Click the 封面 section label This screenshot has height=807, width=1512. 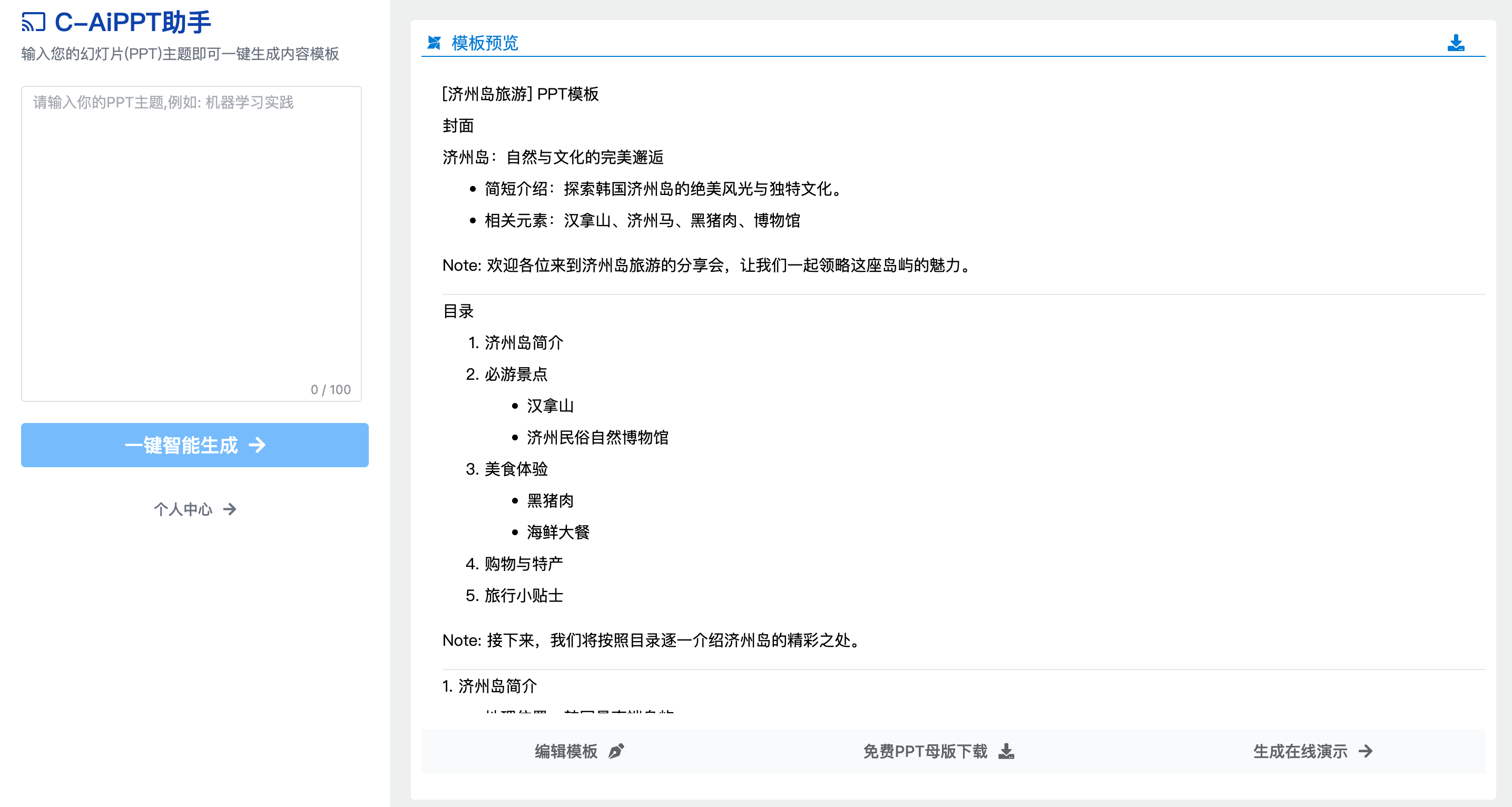click(x=458, y=125)
